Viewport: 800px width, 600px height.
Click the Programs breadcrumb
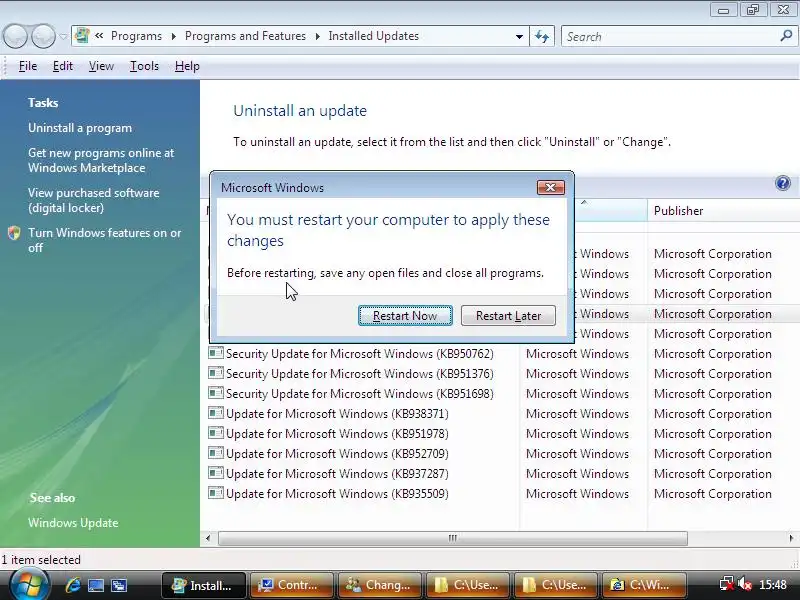136,36
